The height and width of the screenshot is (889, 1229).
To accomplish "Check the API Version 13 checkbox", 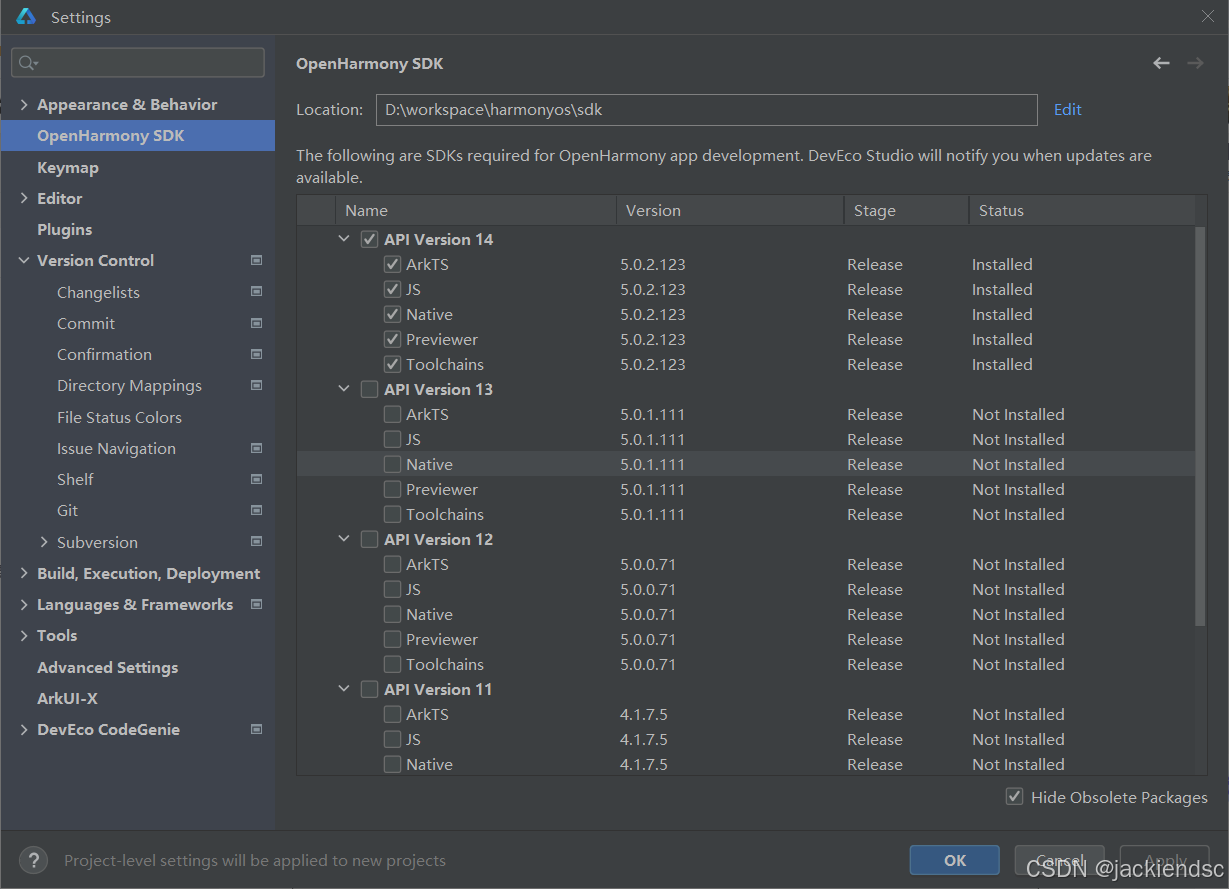I will tap(370, 389).
